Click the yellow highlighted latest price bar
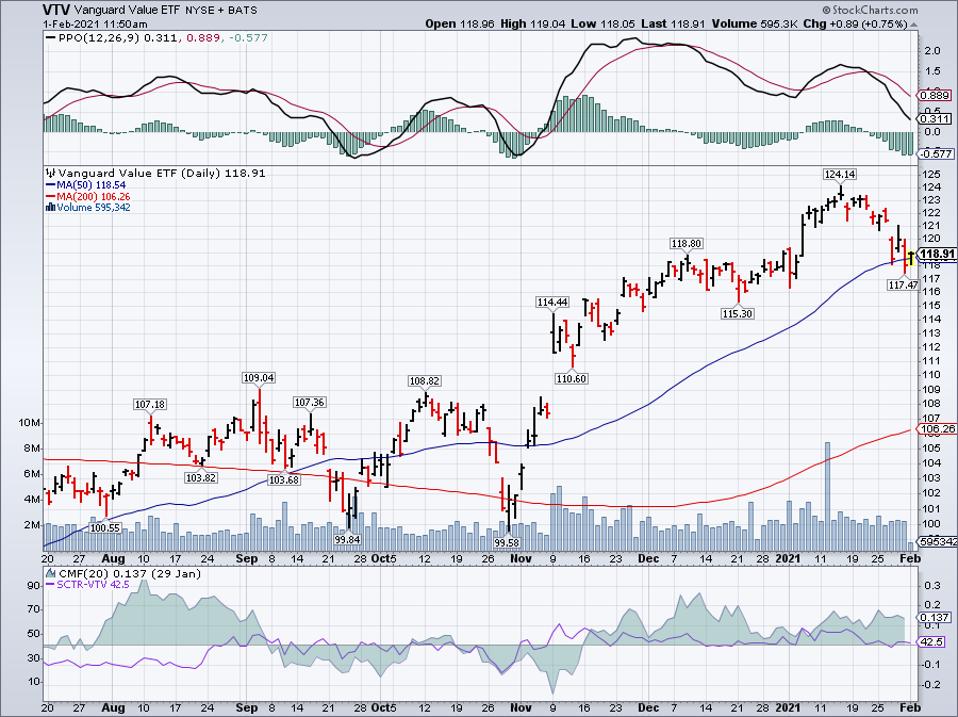The width and height of the screenshot is (958, 717). [x=911, y=258]
